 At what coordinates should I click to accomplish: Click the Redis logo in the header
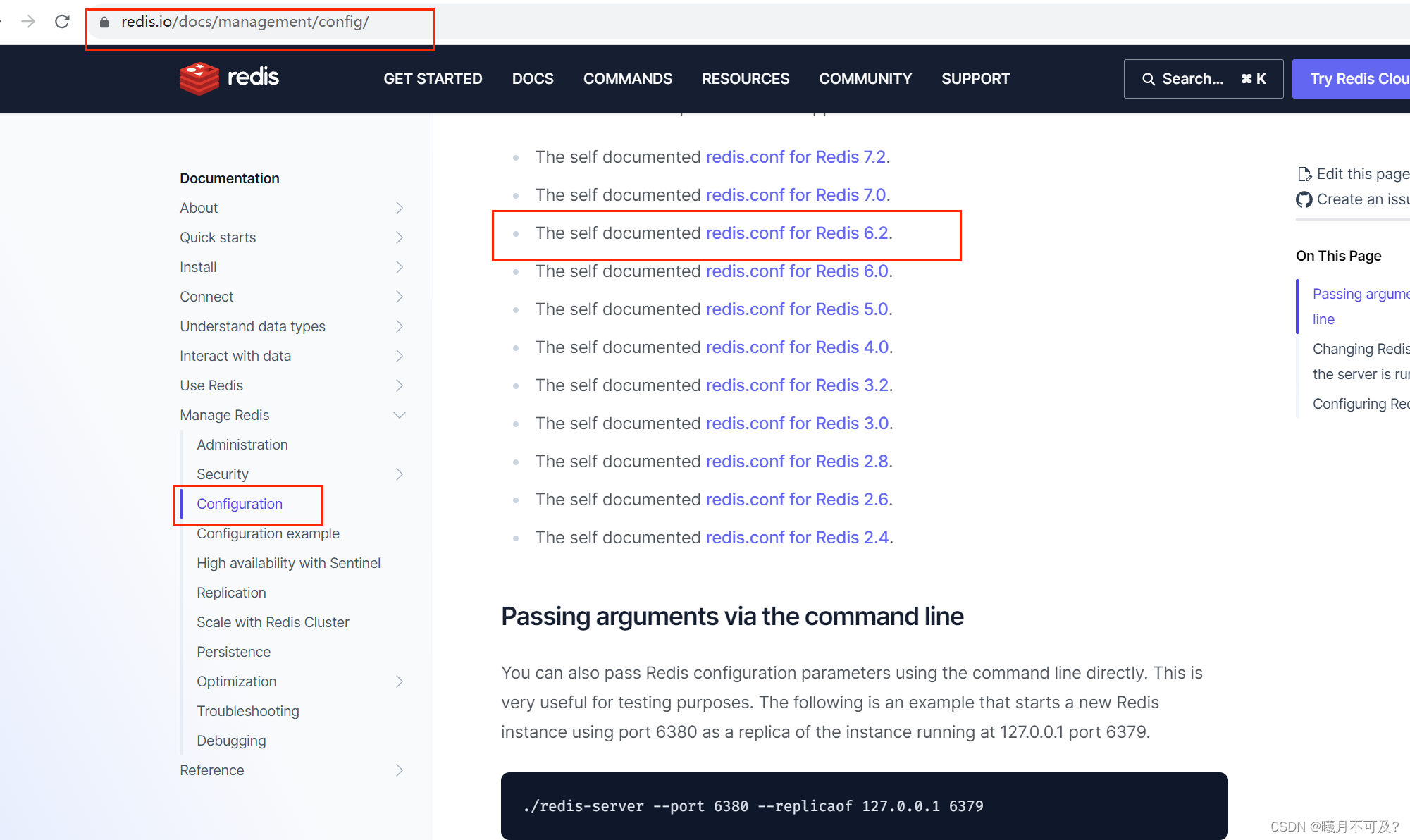click(229, 78)
